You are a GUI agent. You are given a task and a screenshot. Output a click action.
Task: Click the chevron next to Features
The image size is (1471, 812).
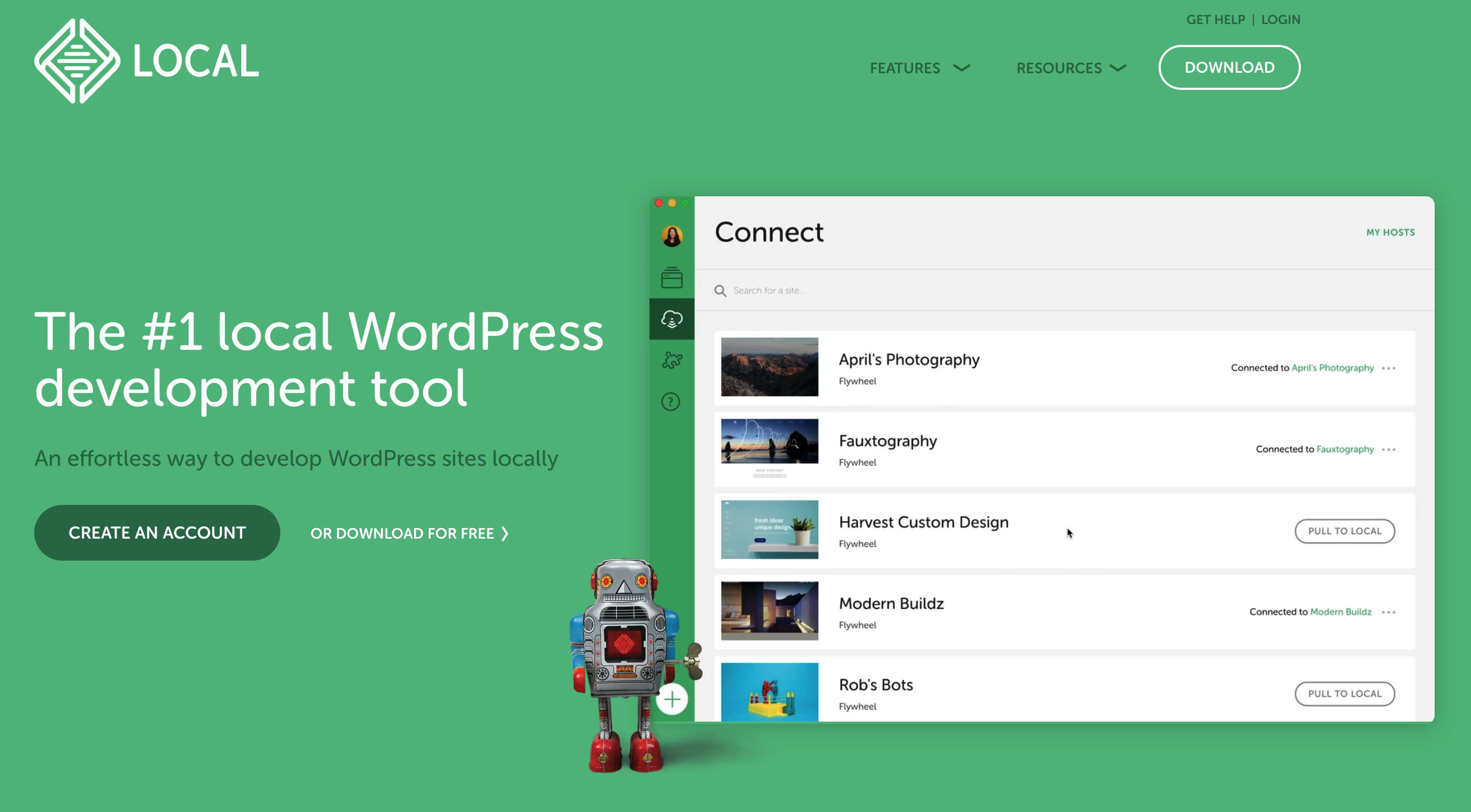(x=962, y=68)
